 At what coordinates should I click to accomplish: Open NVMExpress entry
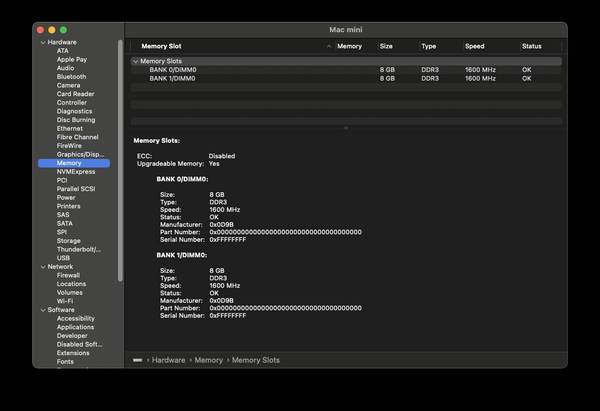point(76,172)
